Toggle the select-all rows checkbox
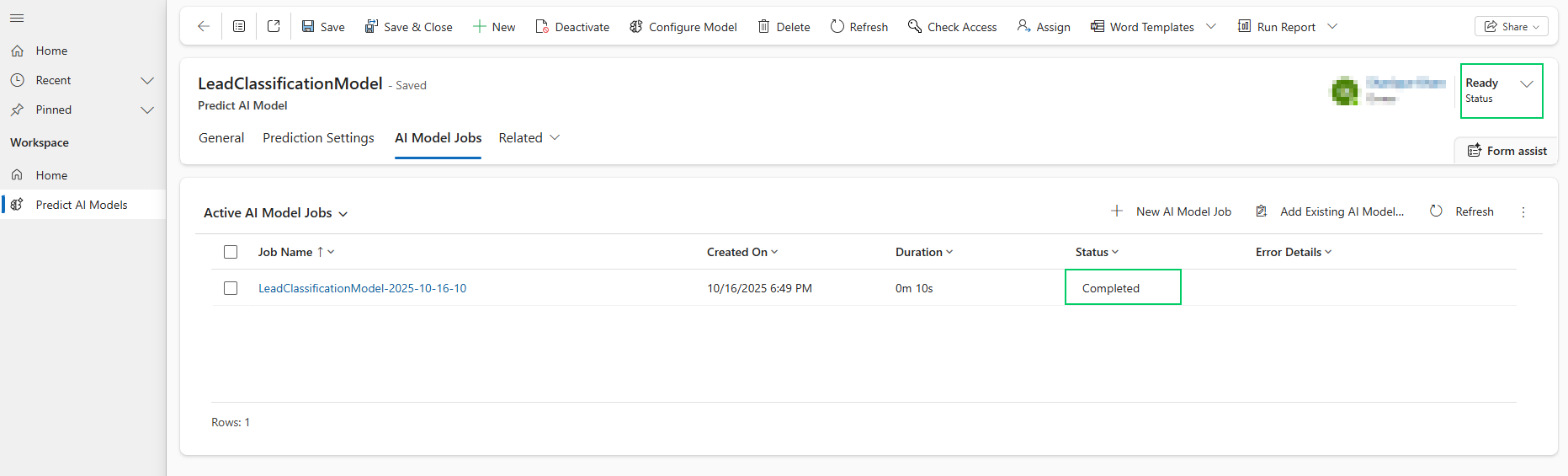This screenshot has height=476, width=1568. coord(231,252)
